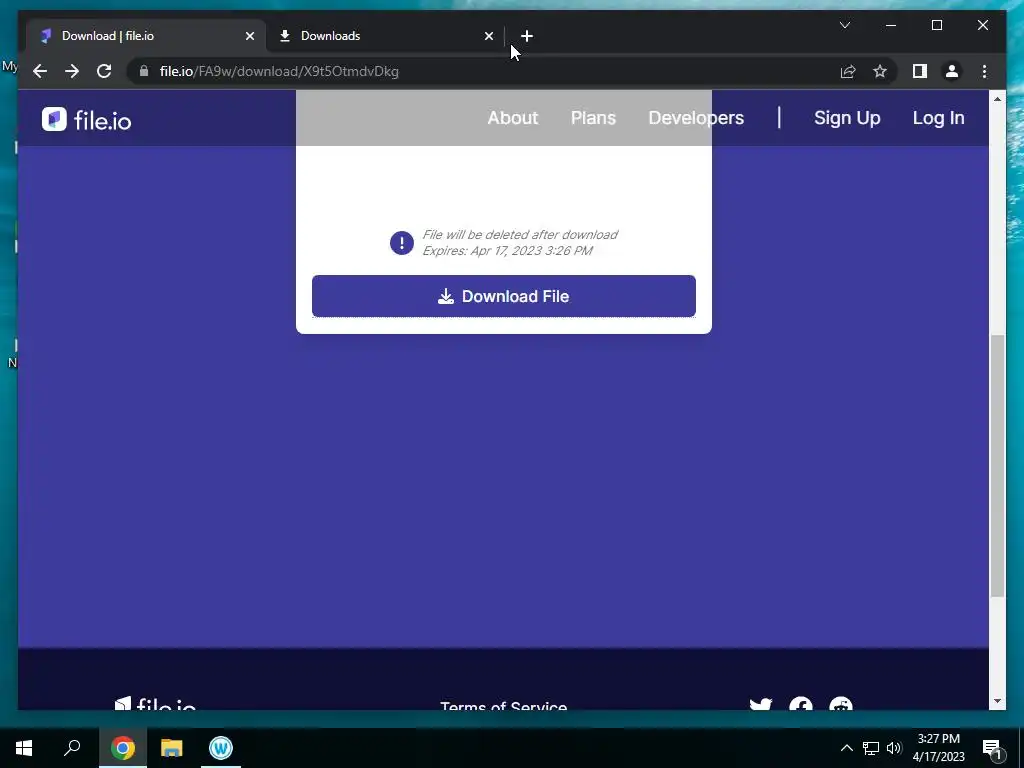The image size is (1024, 768).
Task: Open a new browser tab
Action: pos(526,36)
